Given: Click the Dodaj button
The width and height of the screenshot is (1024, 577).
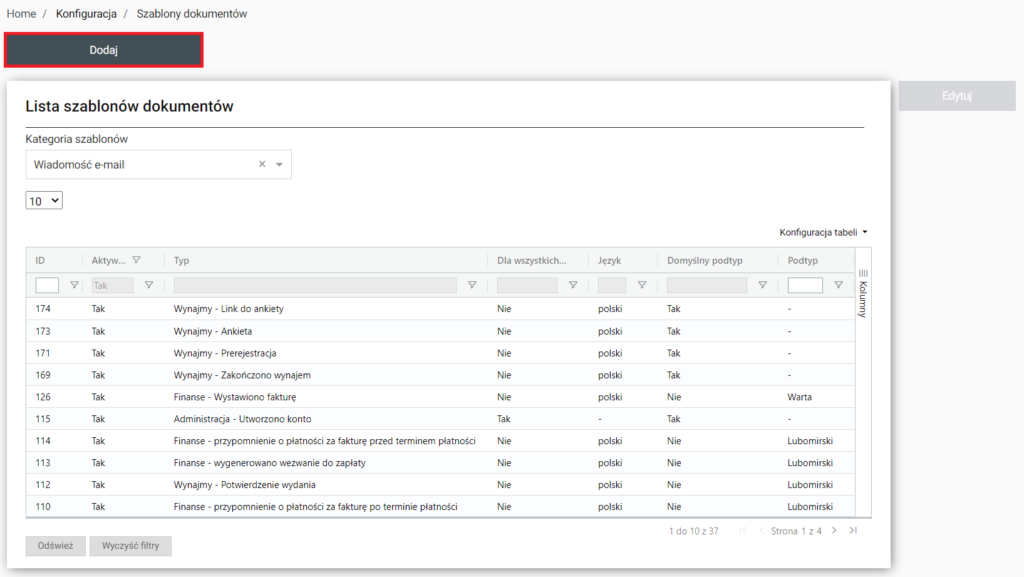Looking at the screenshot, I should (x=104, y=50).
